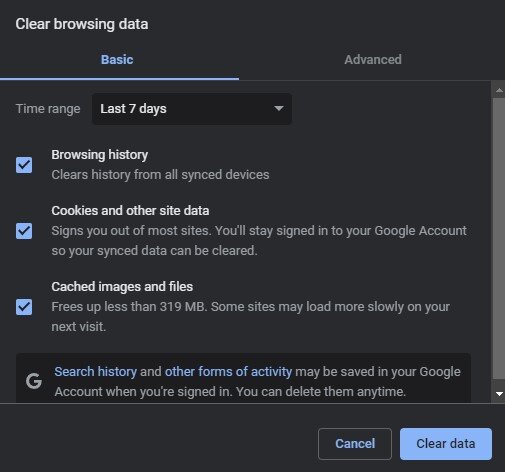Viewport: 505px width, 472px height.
Task: Click the scrollbar down arrow
Action: tap(499, 394)
